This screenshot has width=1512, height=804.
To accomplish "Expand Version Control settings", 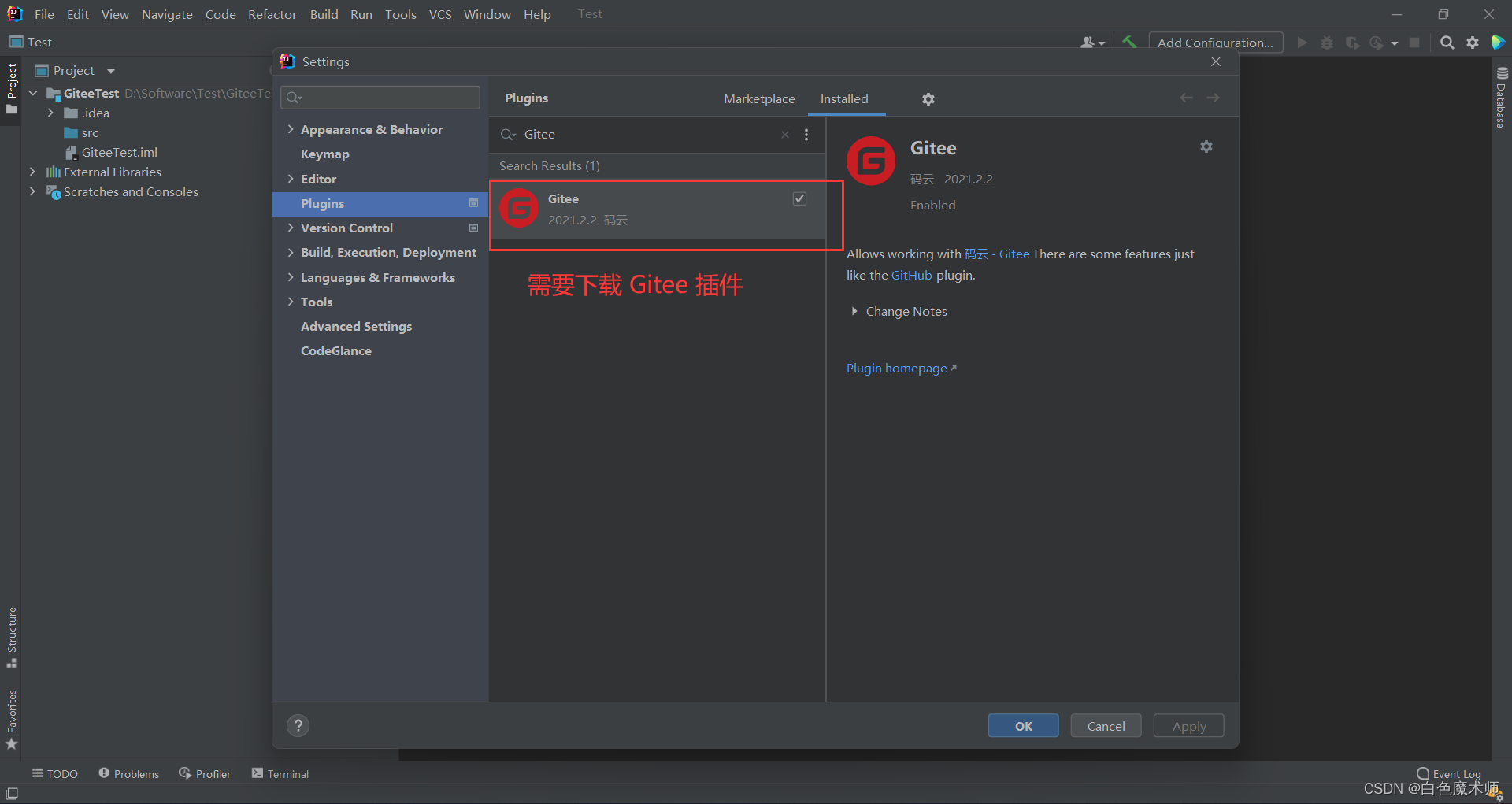I will coord(291,228).
